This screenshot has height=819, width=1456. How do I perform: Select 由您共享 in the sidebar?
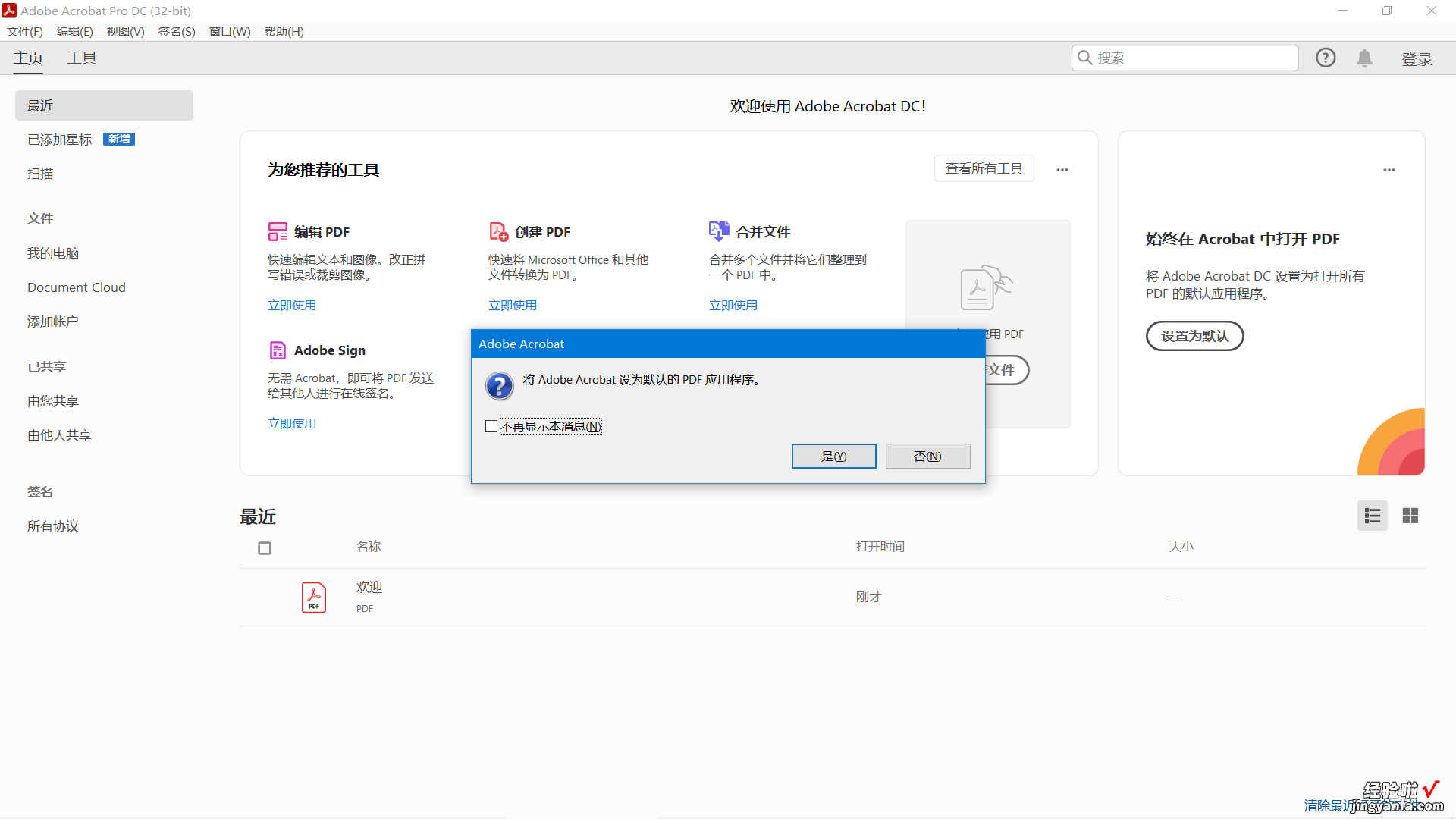point(53,401)
